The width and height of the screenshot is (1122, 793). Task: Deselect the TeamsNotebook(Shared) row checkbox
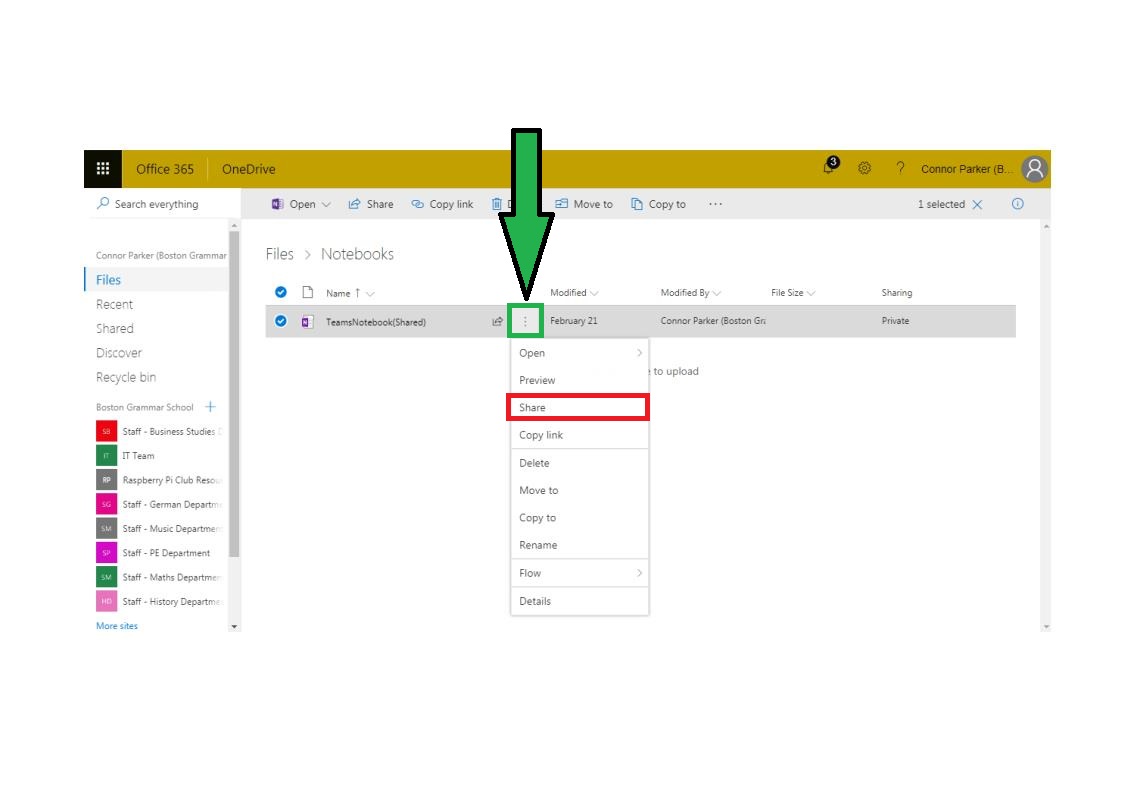tap(281, 321)
